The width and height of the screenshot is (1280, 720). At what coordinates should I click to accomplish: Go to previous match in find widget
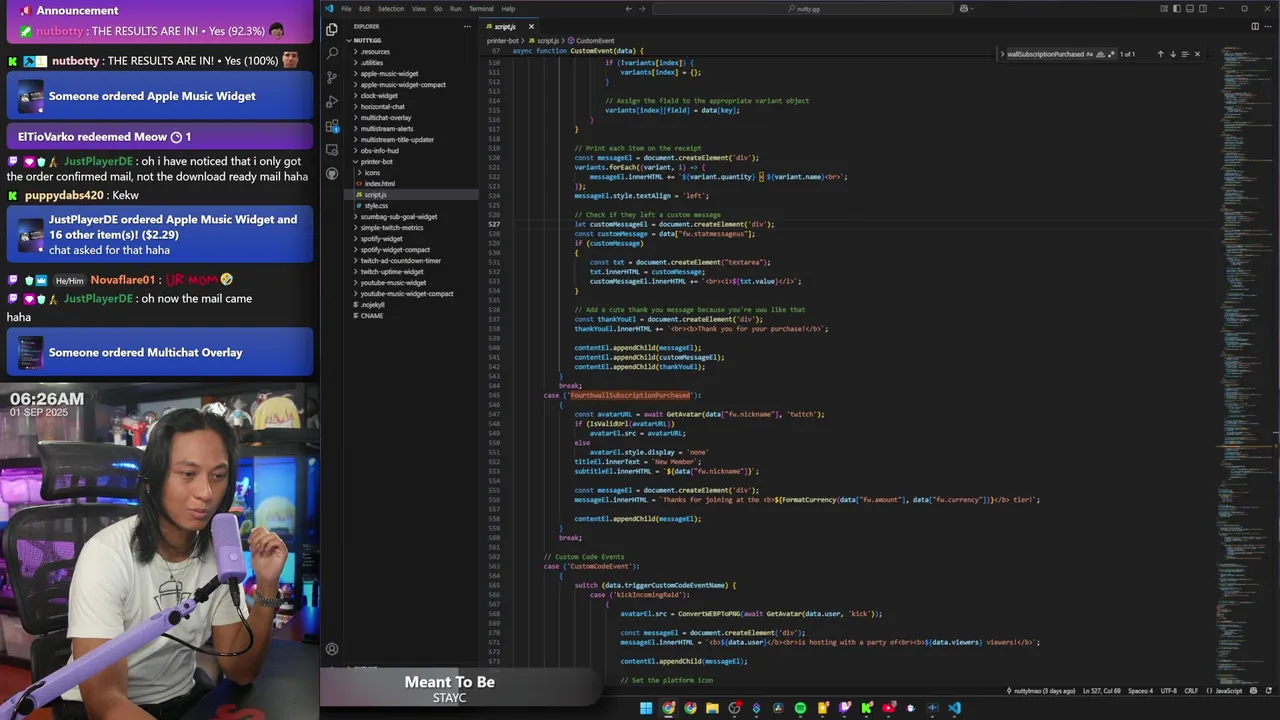[1160, 54]
